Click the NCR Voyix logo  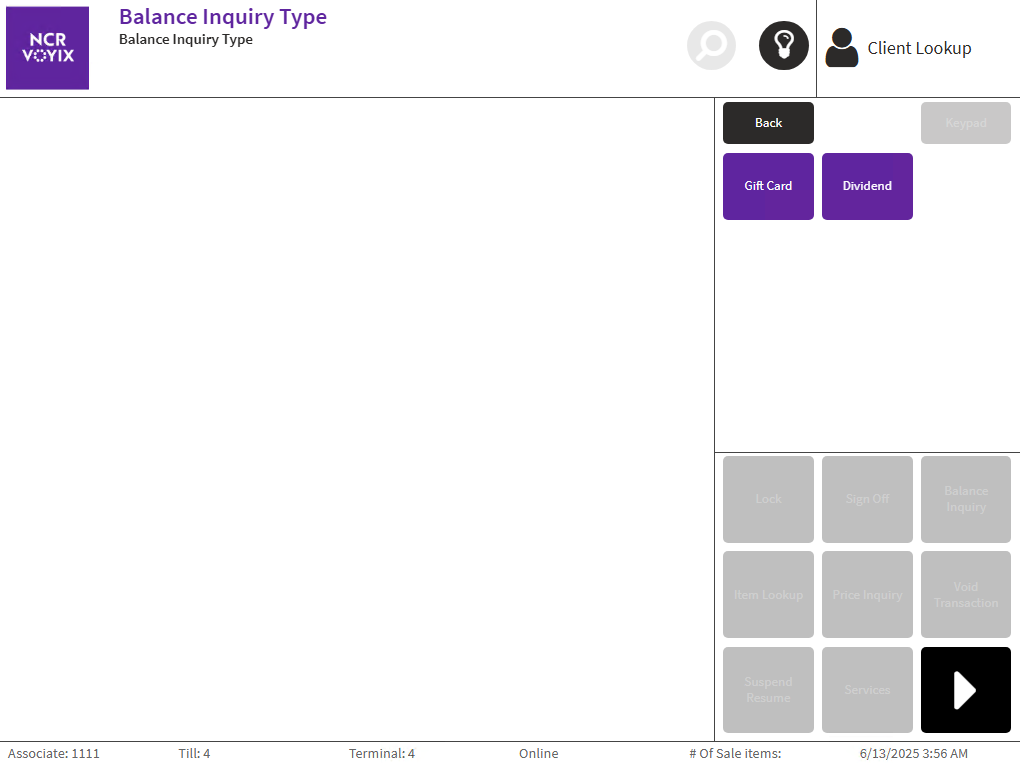click(48, 48)
